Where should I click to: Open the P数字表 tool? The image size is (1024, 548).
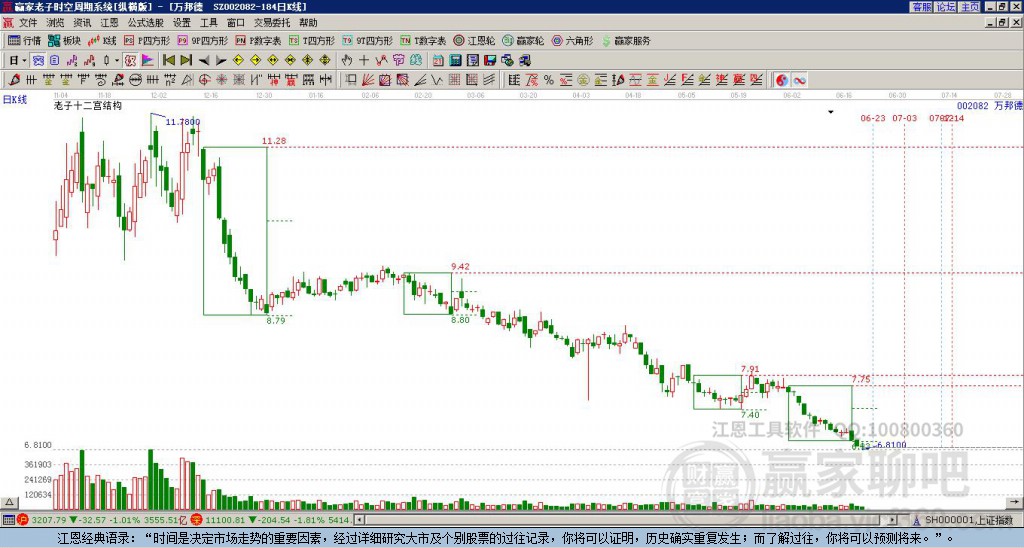click(x=258, y=40)
